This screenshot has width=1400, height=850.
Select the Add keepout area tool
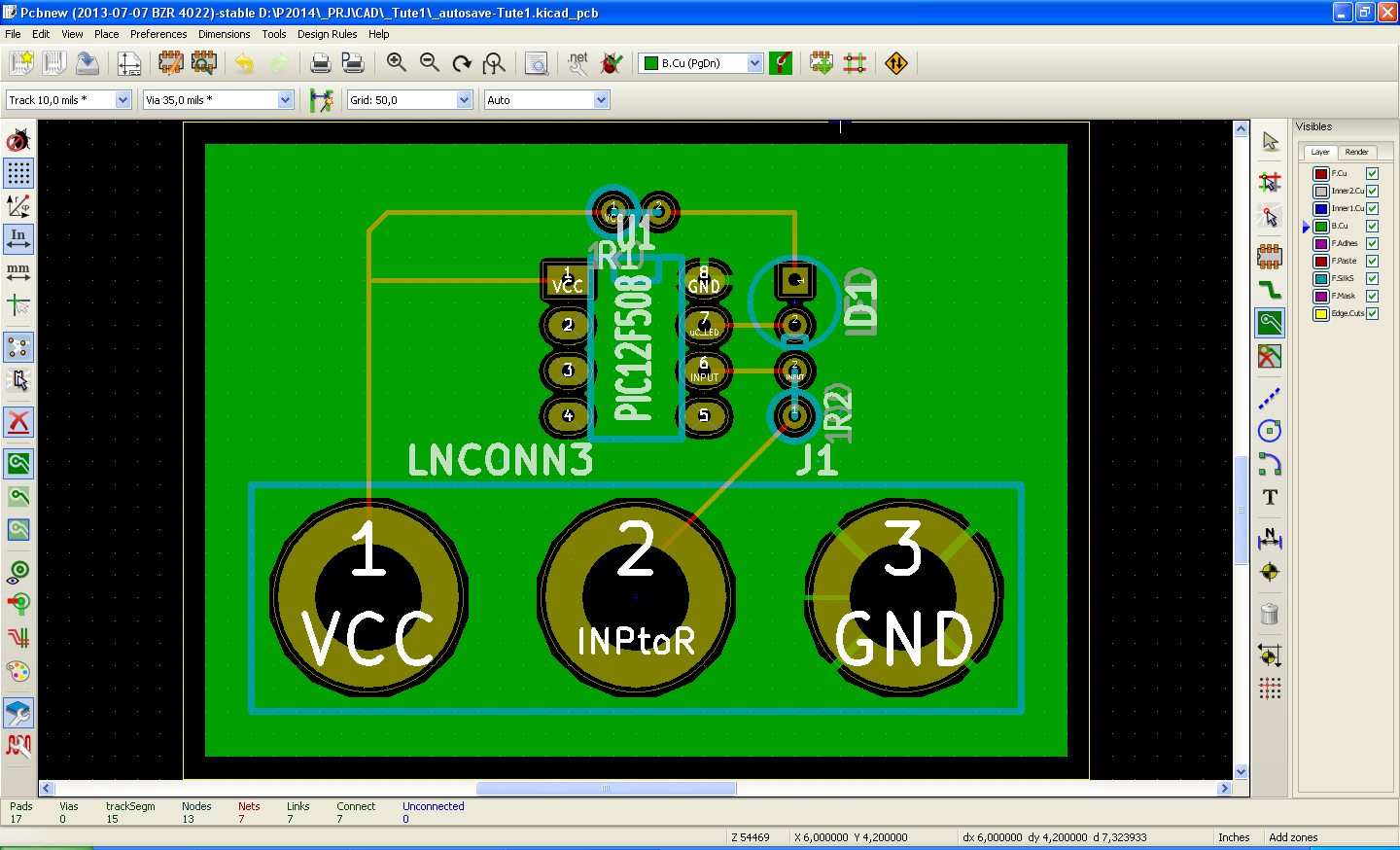point(1270,356)
